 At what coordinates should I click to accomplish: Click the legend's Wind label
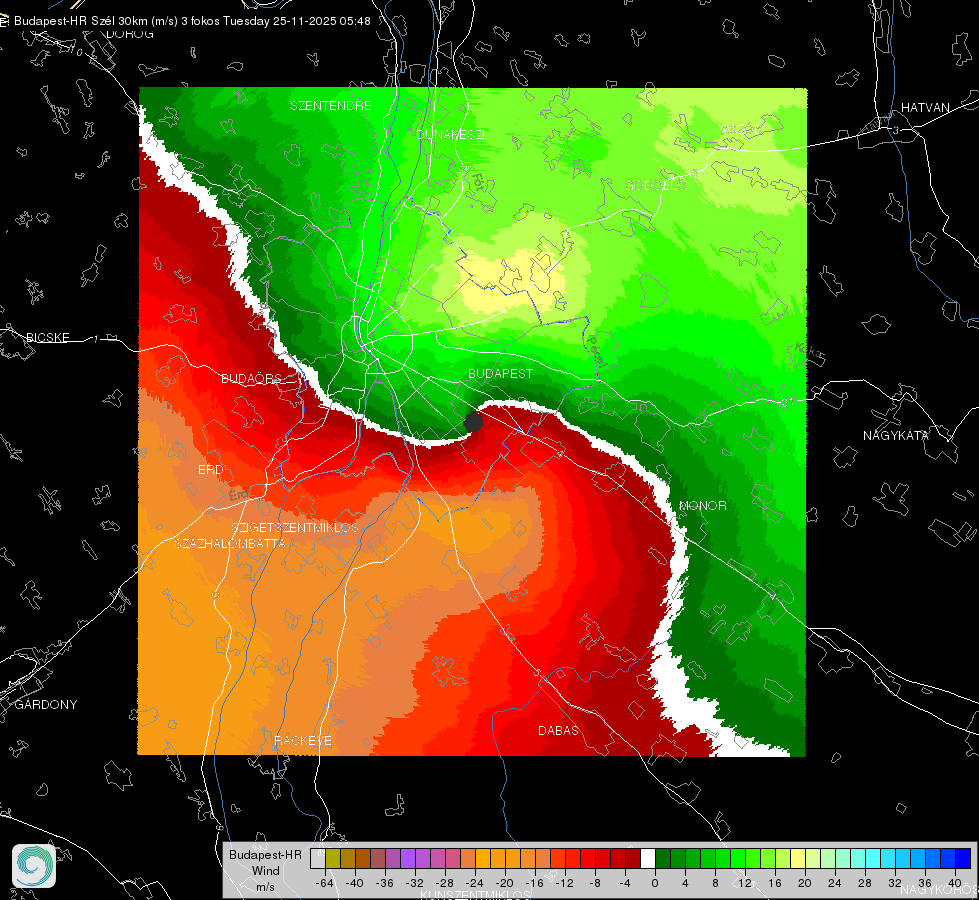(x=265, y=871)
